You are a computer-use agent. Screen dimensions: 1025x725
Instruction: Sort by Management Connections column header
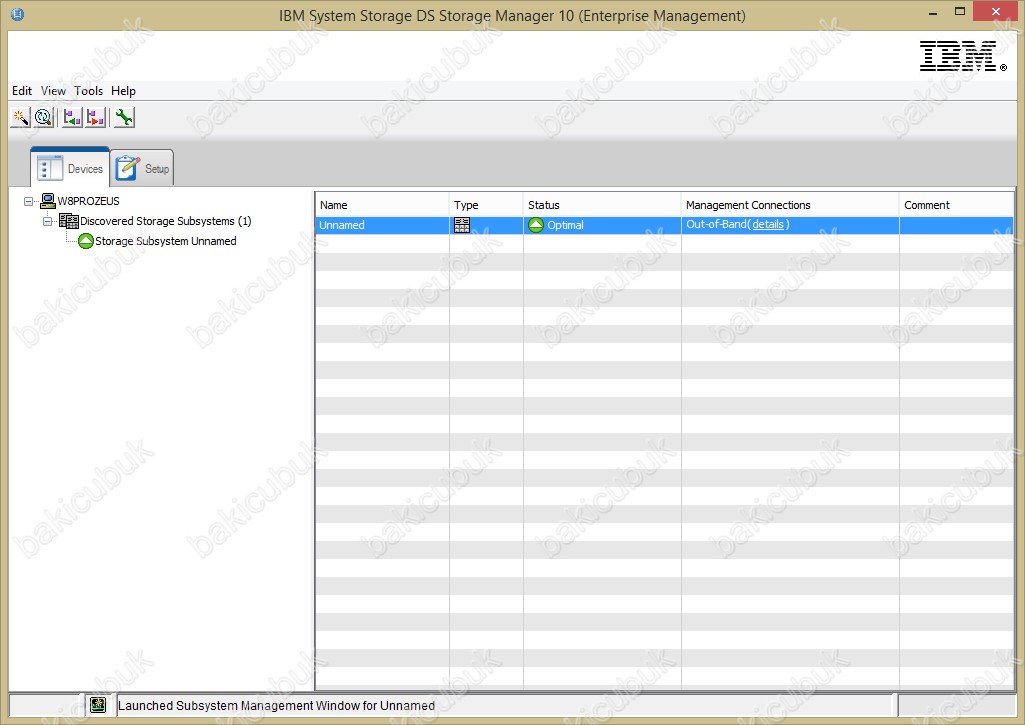pyautogui.click(x=790, y=205)
